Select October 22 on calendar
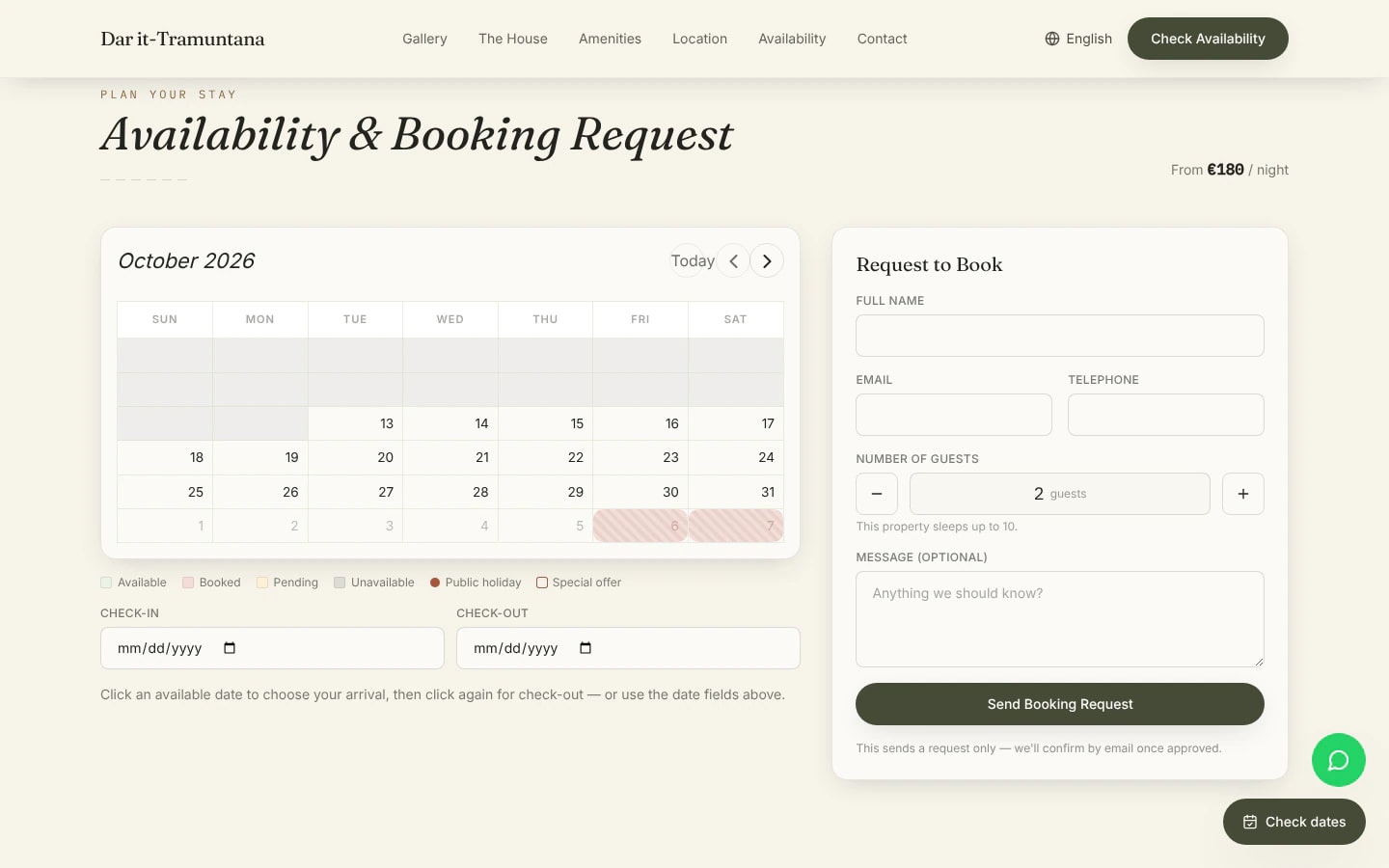 (x=545, y=457)
